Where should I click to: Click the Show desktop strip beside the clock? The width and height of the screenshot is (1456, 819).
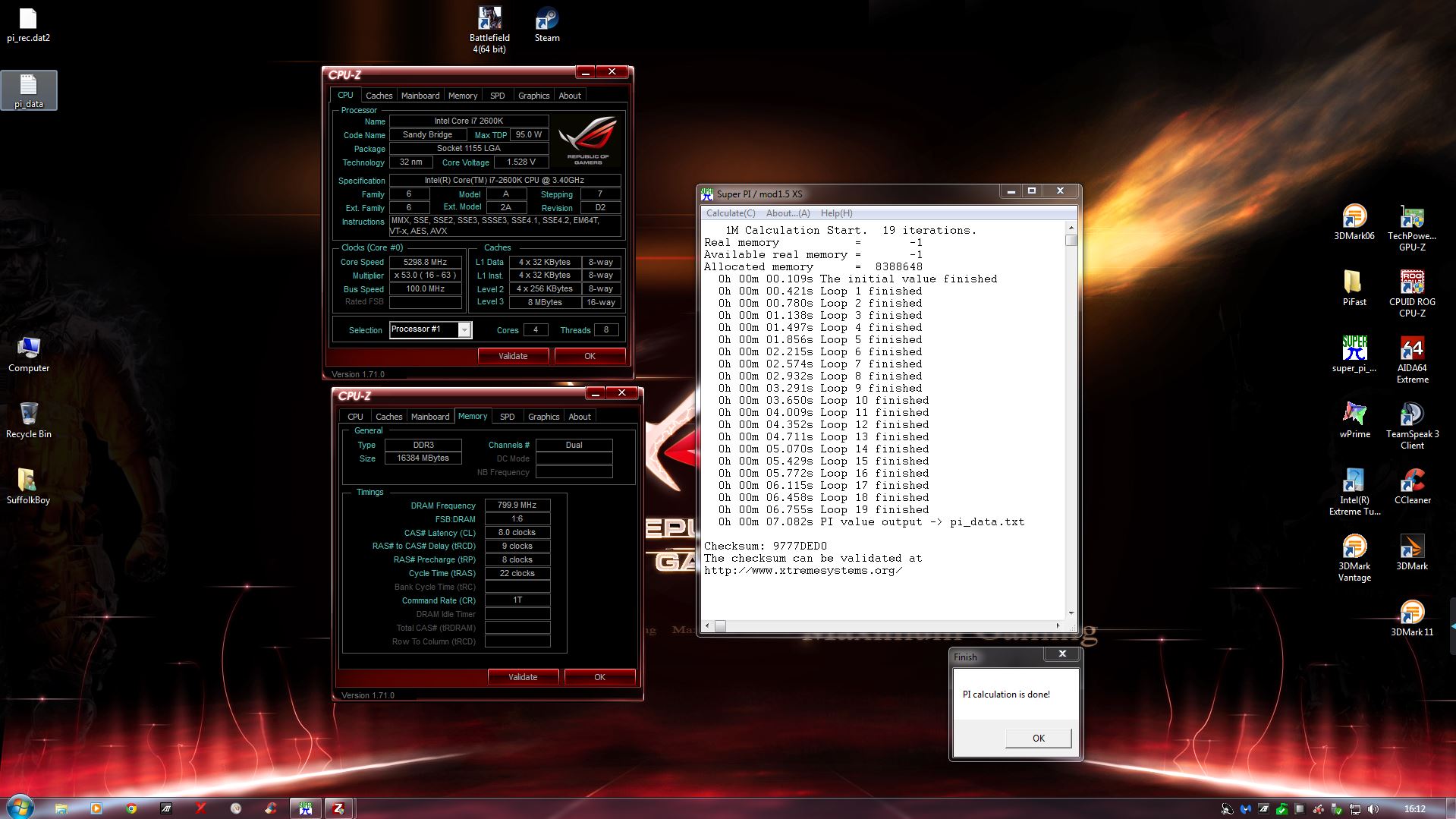tap(1450, 808)
